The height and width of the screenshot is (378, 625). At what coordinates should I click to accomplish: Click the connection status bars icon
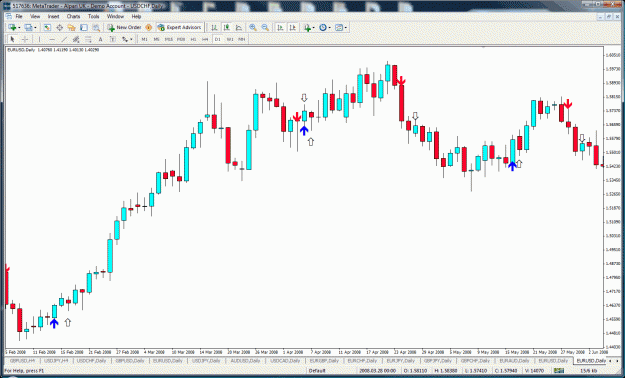point(559,371)
